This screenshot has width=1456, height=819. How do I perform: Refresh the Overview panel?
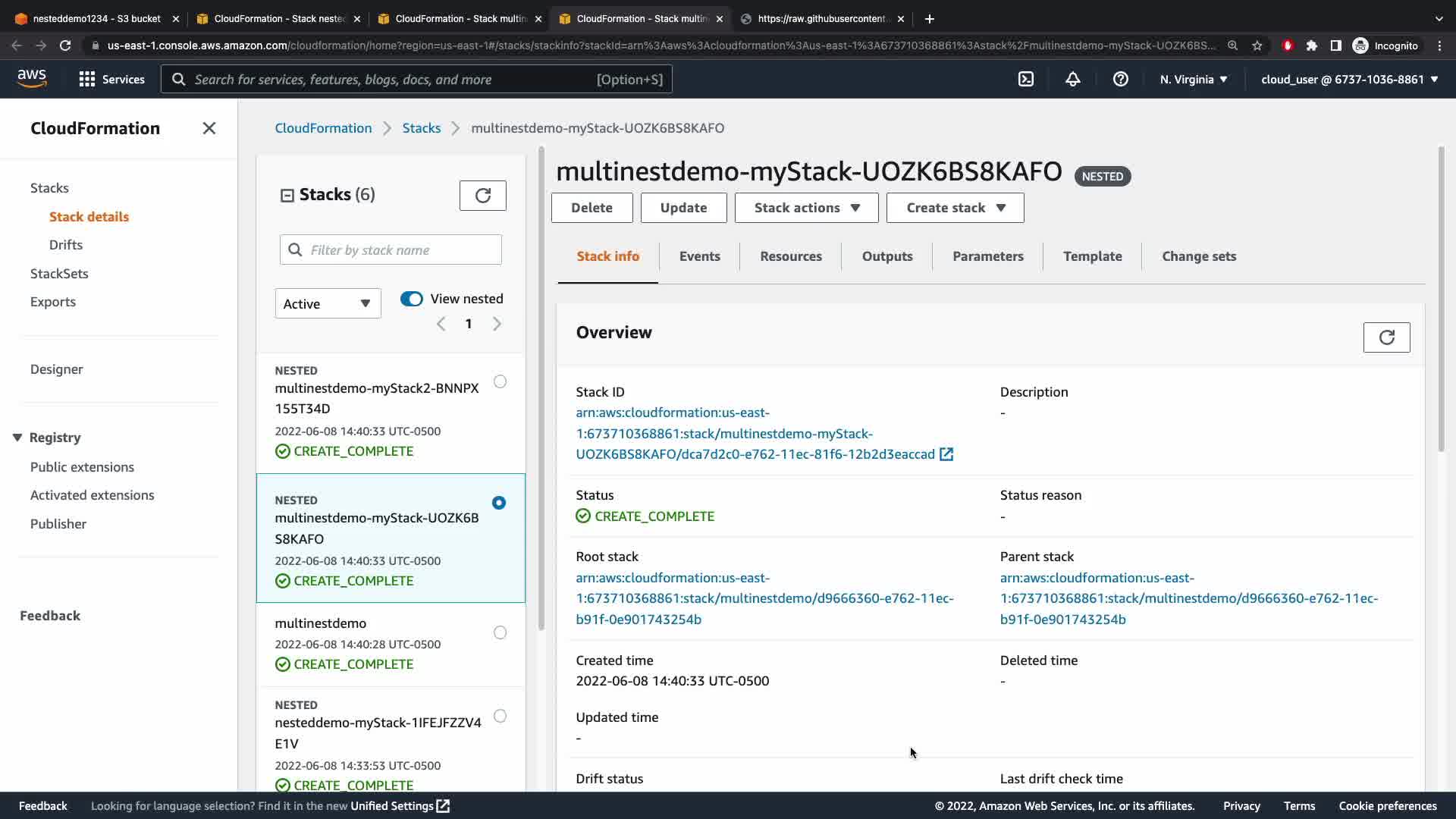tap(1386, 337)
